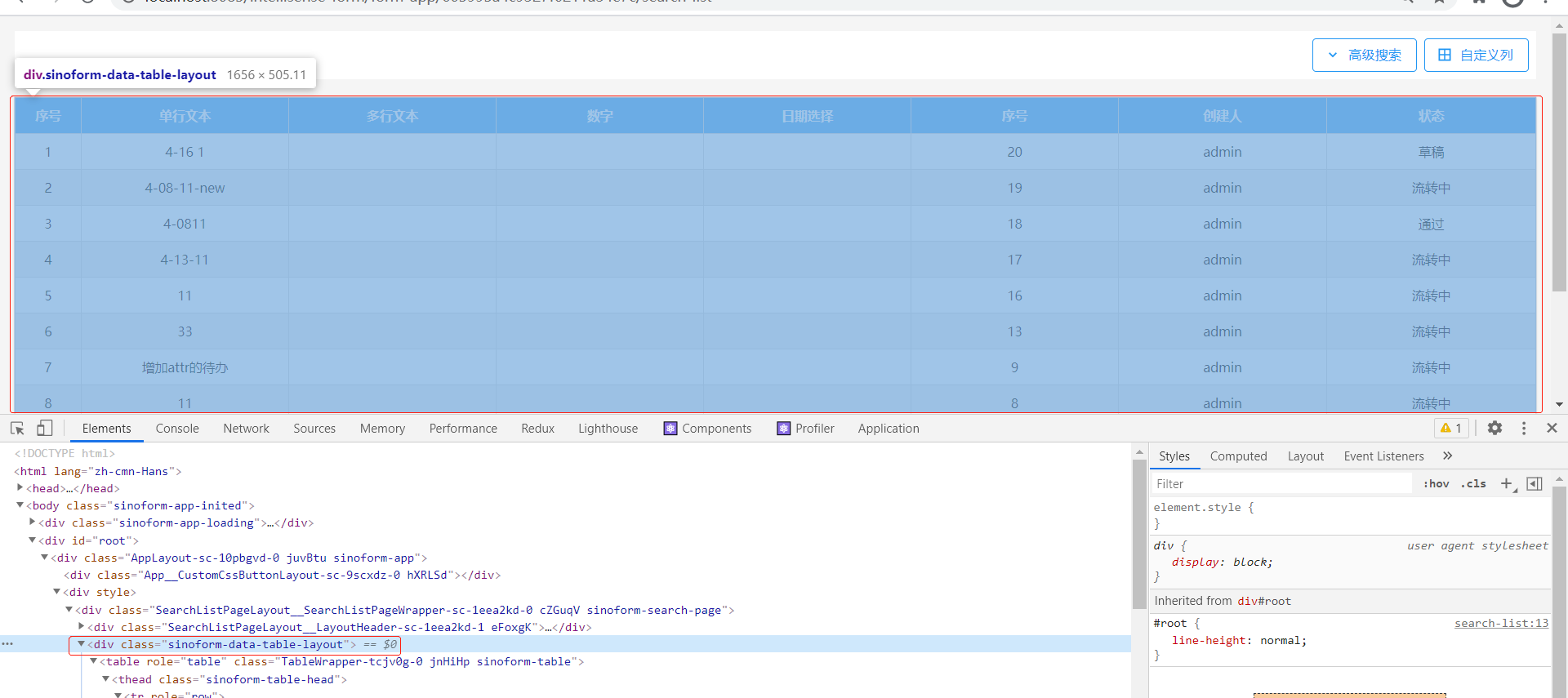This screenshot has width=1568, height=698.
Task: Open the Lighthouse tab
Action: tap(608, 428)
